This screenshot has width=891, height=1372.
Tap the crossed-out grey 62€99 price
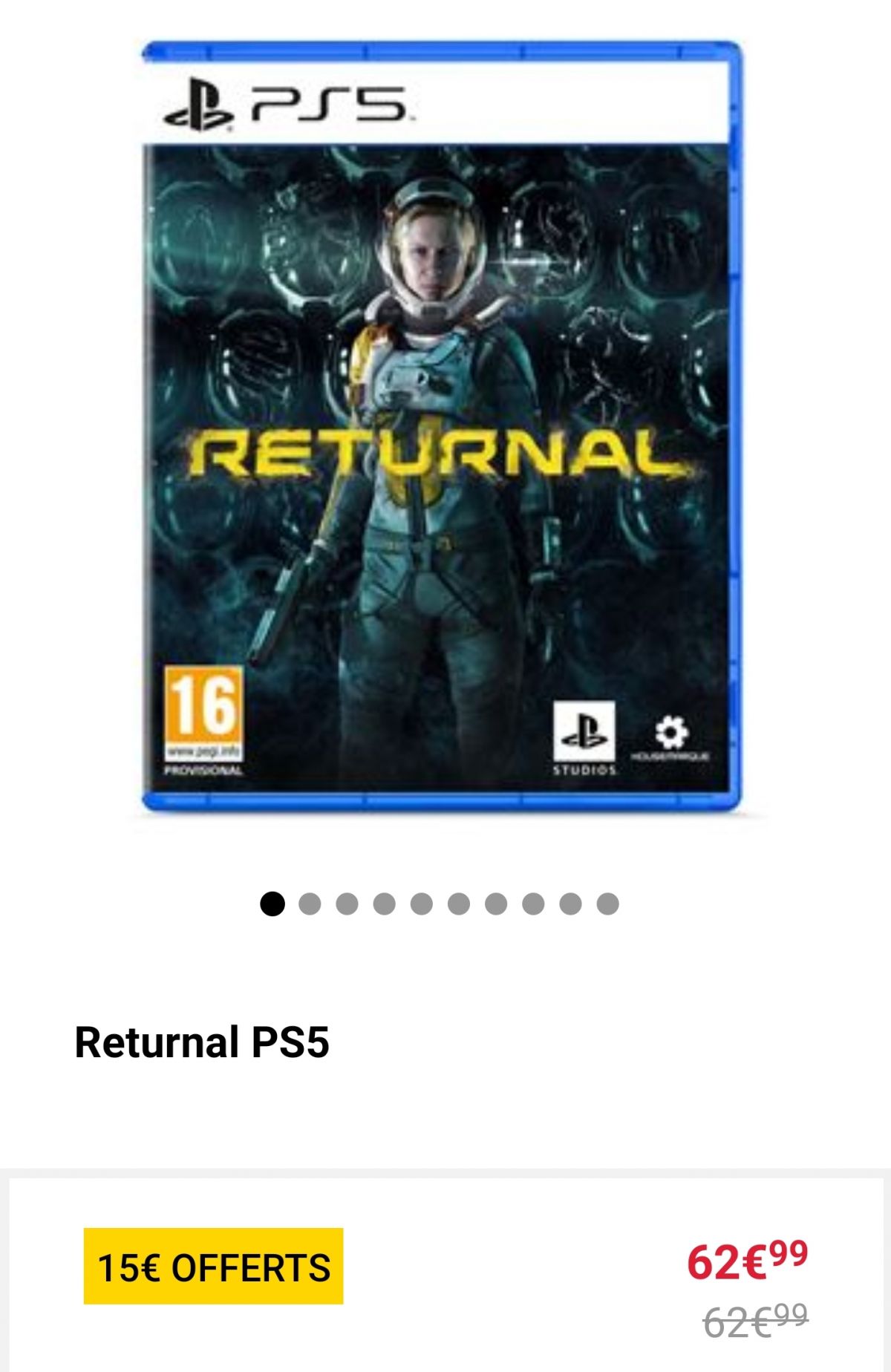click(755, 1321)
